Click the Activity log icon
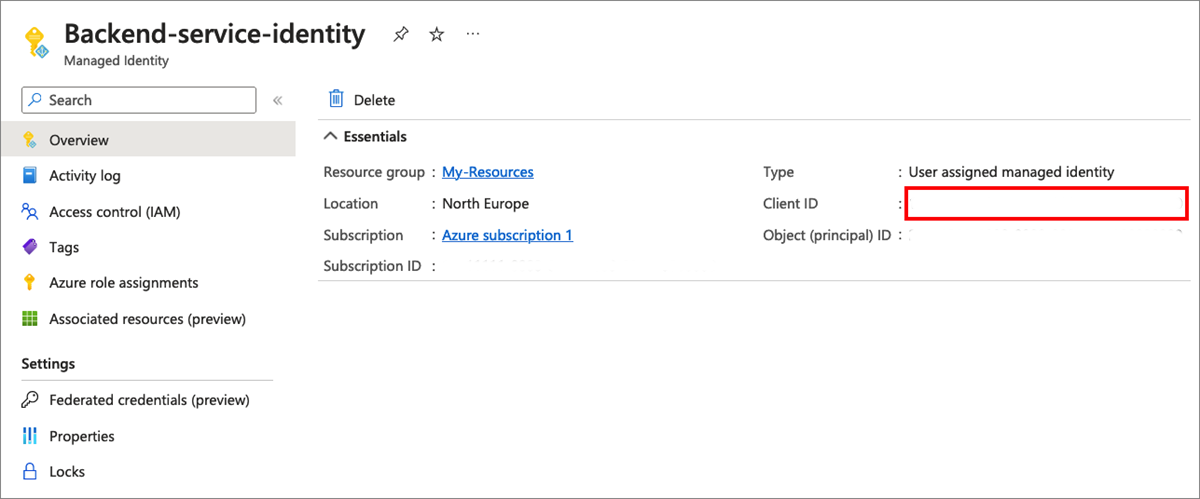The image size is (1200, 499). [30, 176]
